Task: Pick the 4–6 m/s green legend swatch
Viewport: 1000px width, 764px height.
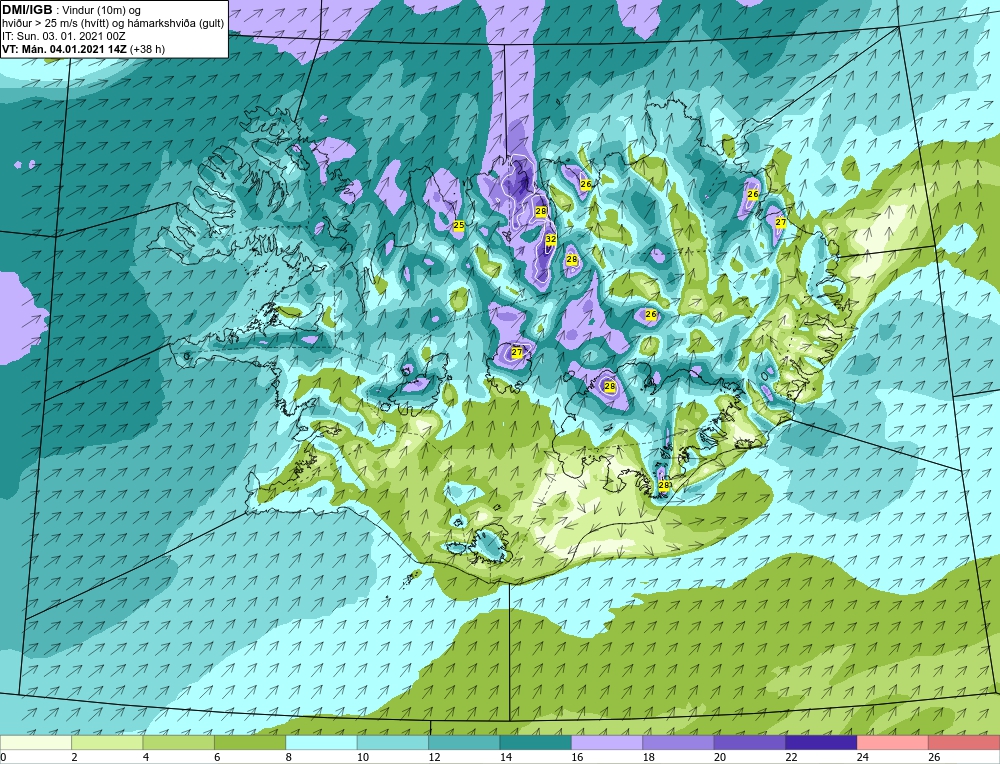Action: (x=179, y=742)
